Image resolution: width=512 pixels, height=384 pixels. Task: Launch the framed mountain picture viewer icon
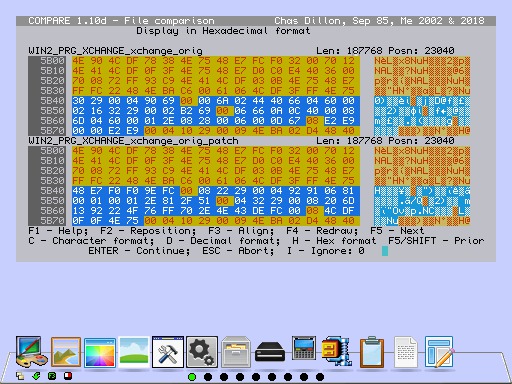66,352
